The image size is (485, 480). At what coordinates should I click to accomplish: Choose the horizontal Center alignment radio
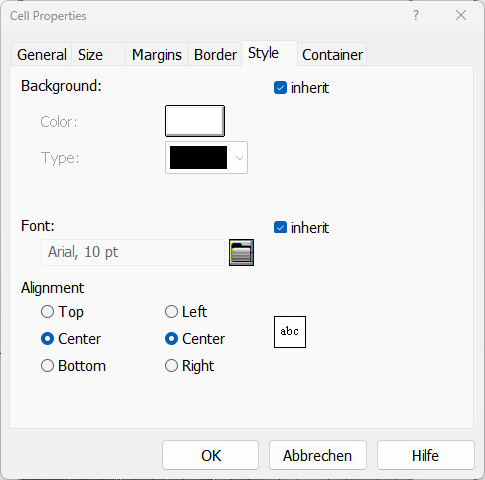coord(171,339)
